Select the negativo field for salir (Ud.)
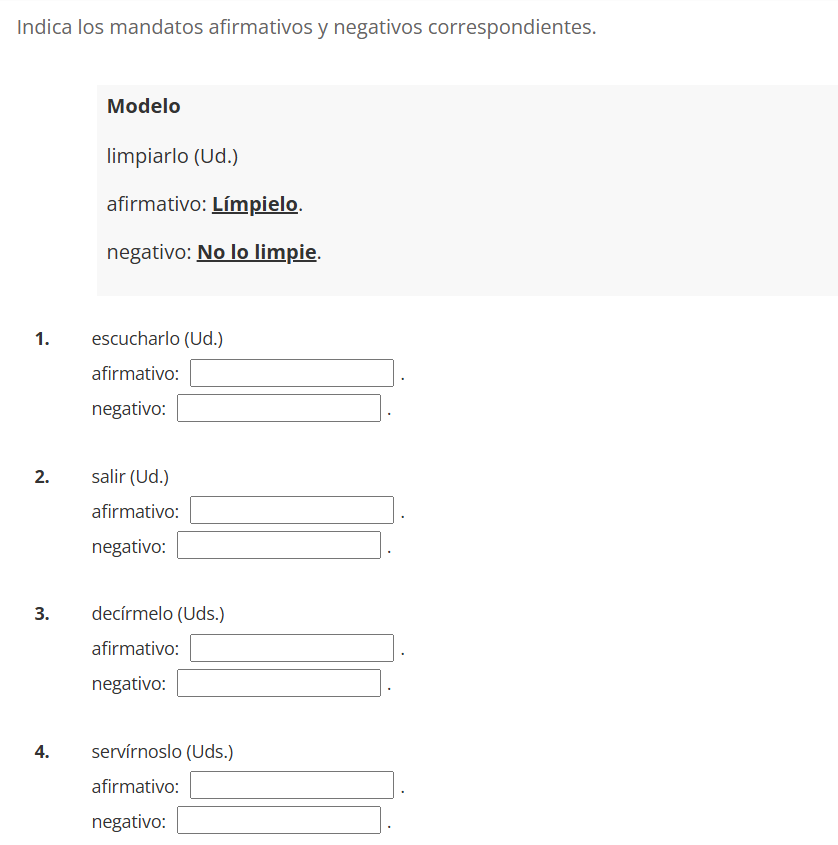This screenshot has width=838, height=845. (x=278, y=545)
